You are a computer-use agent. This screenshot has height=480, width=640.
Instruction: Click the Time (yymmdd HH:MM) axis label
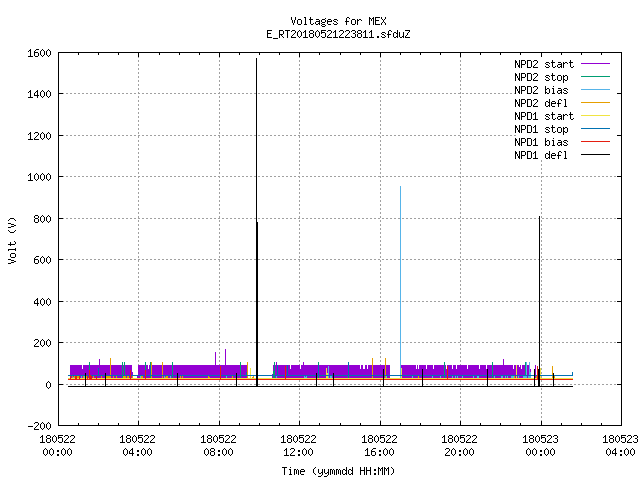[x=338, y=471]
